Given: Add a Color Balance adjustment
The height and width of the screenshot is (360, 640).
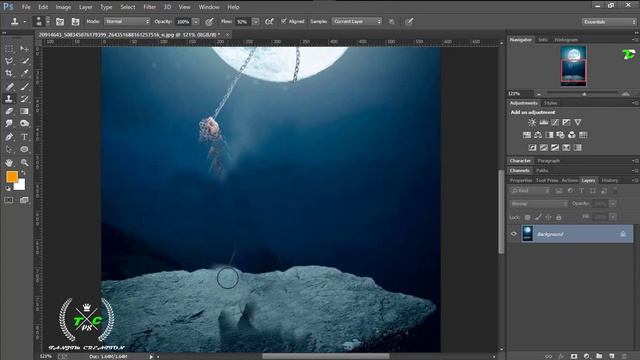Looking at the screenshot, I should 538,135.
